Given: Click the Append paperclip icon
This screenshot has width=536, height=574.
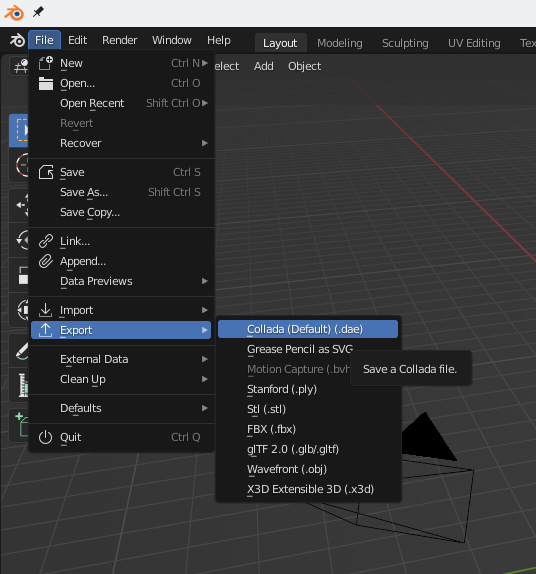Looking at the screenshot, I should click(x=46, y=261).
